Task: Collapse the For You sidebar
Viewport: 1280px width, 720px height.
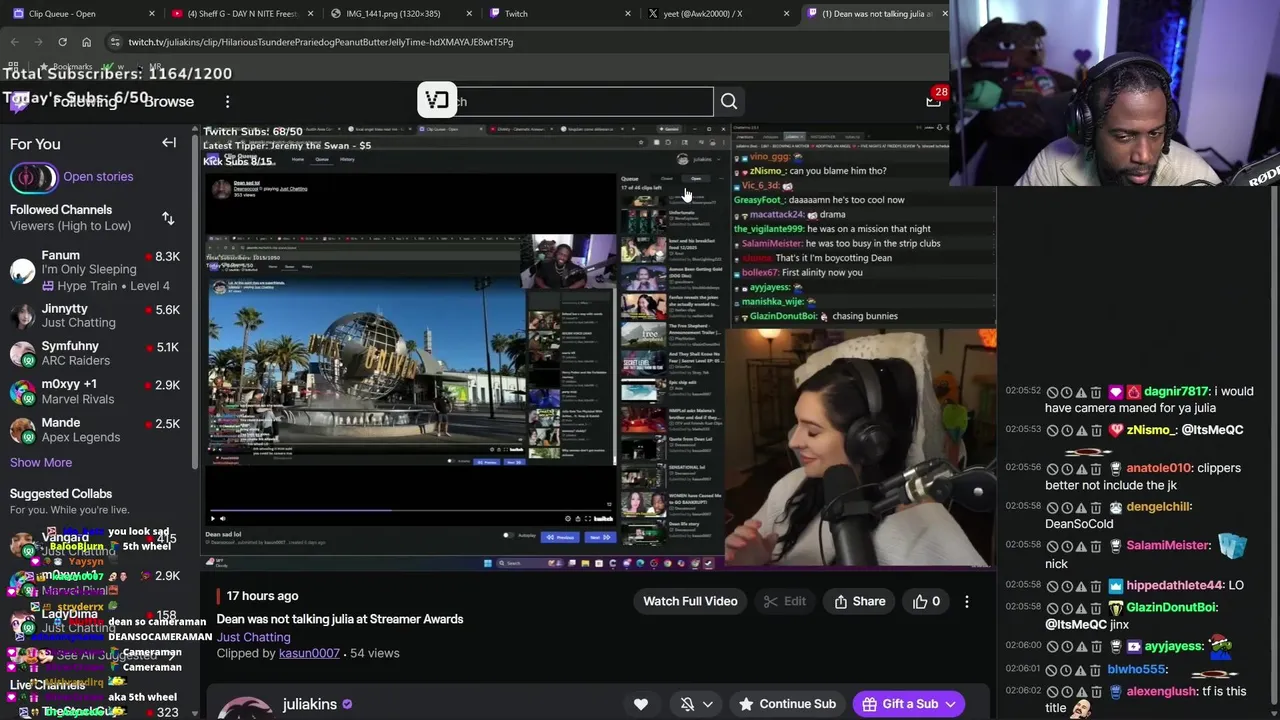Action: [169, 143]
